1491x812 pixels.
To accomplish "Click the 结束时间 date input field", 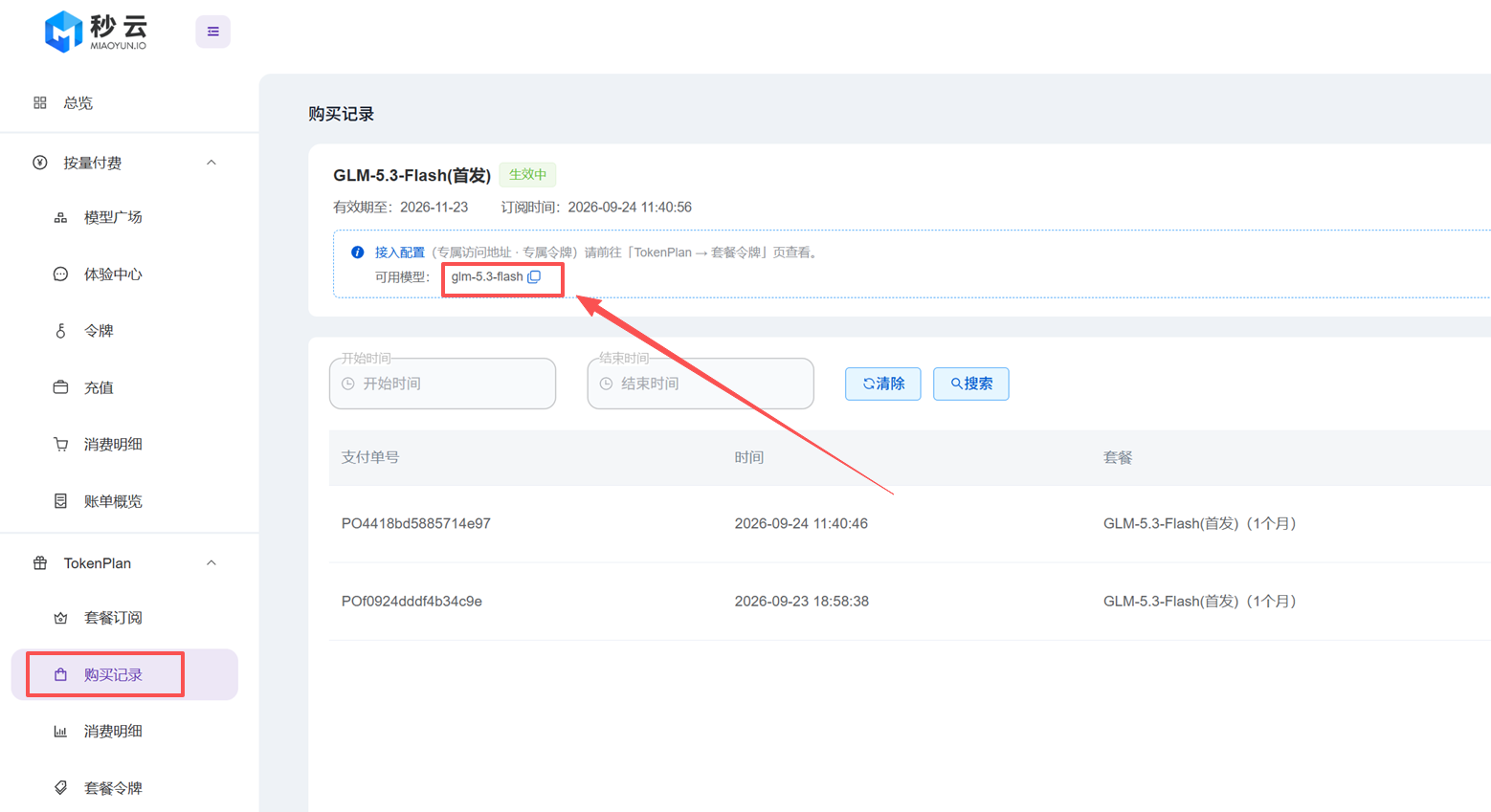I will pos(701,384).
